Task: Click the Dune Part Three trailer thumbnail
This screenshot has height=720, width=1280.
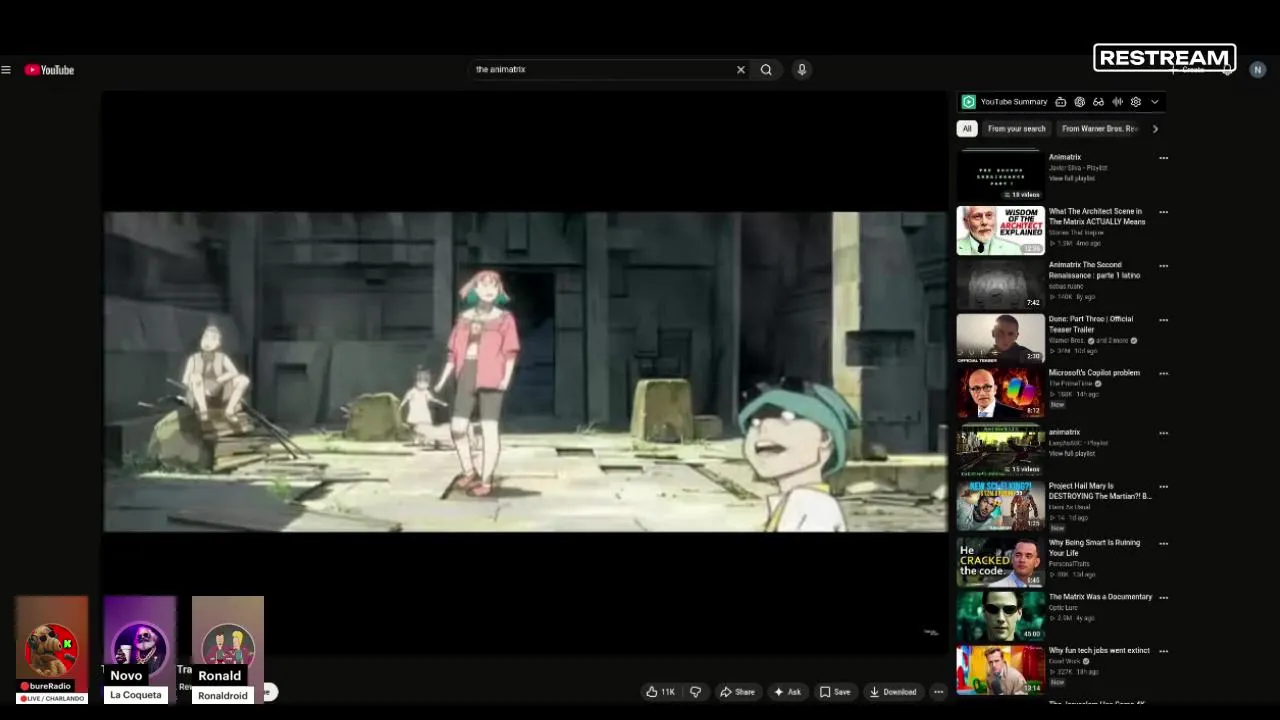Action: coord(1001,338)
